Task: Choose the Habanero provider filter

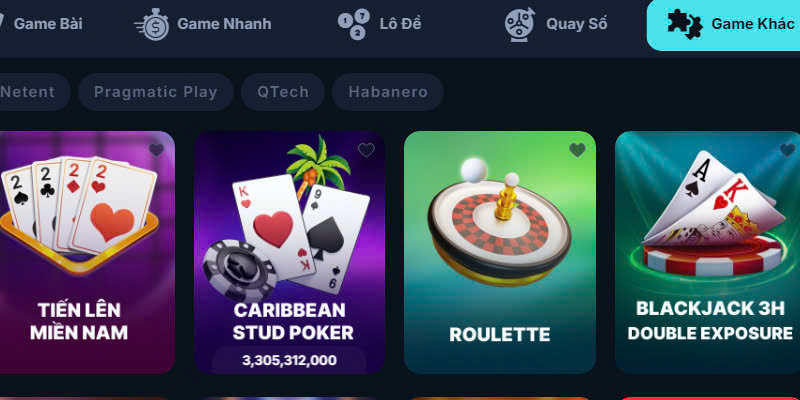Action: coord(388,92)
